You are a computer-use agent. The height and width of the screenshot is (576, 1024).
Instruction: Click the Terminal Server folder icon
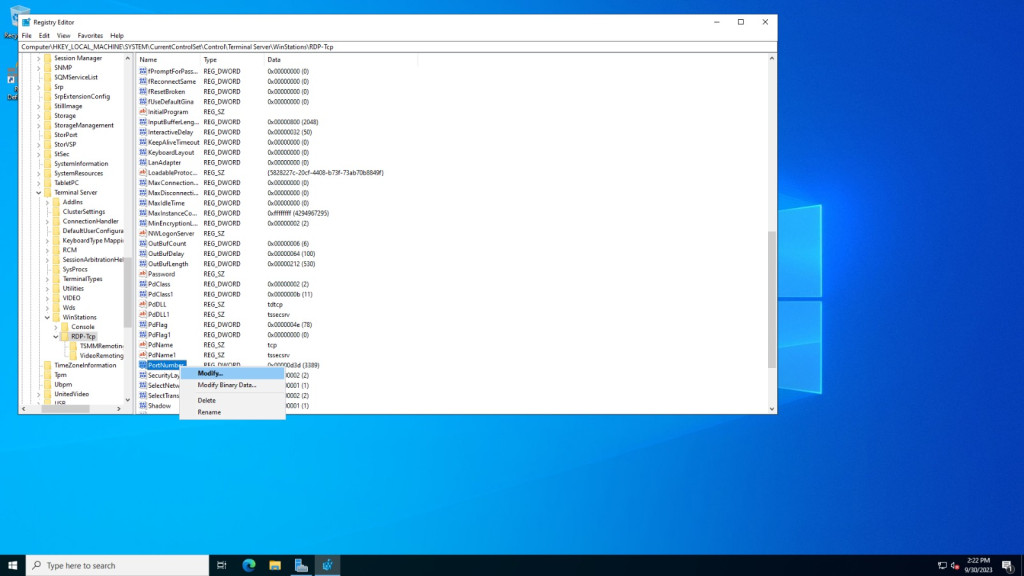48,193
